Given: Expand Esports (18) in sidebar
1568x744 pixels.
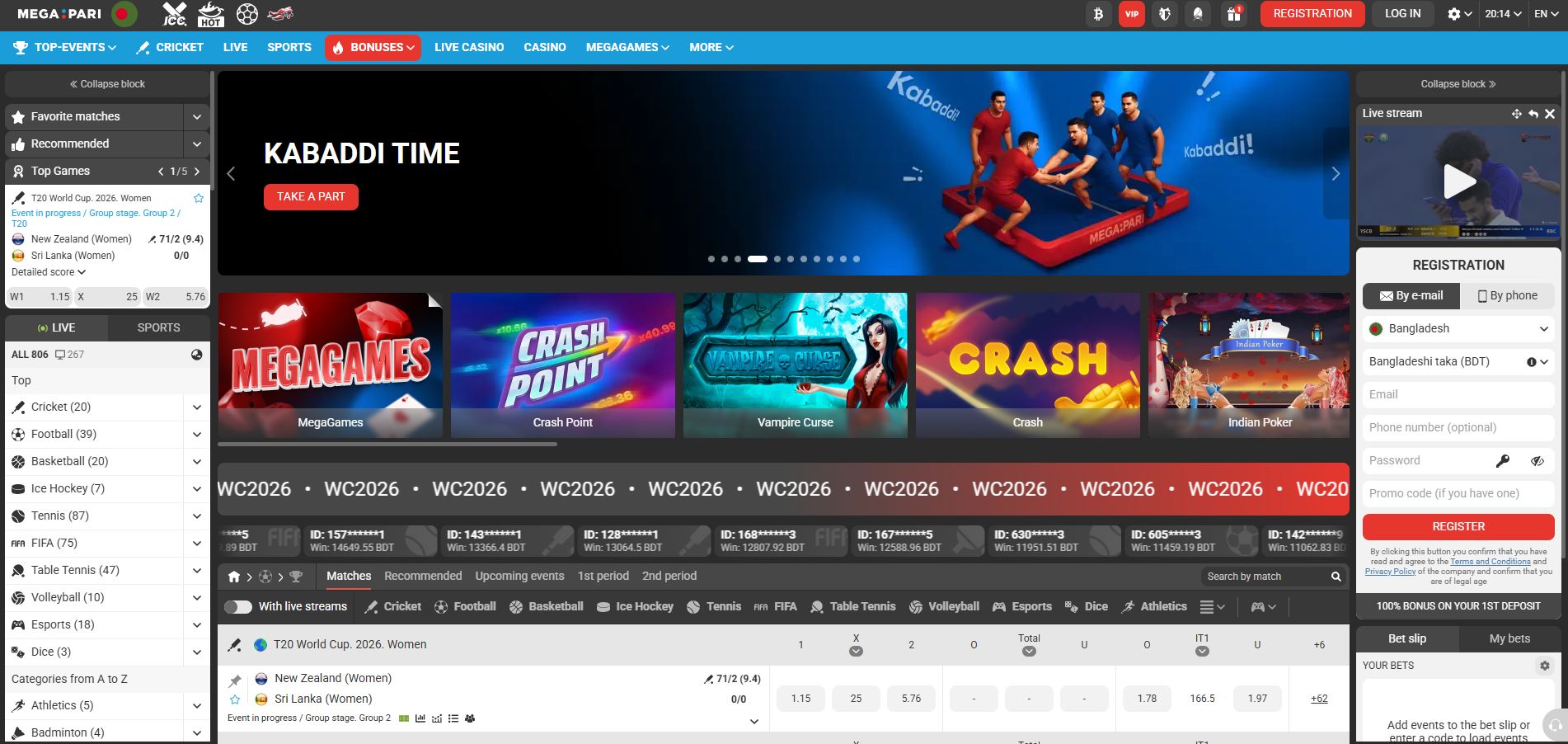Looking at the screenshot, I should [196, 625].
